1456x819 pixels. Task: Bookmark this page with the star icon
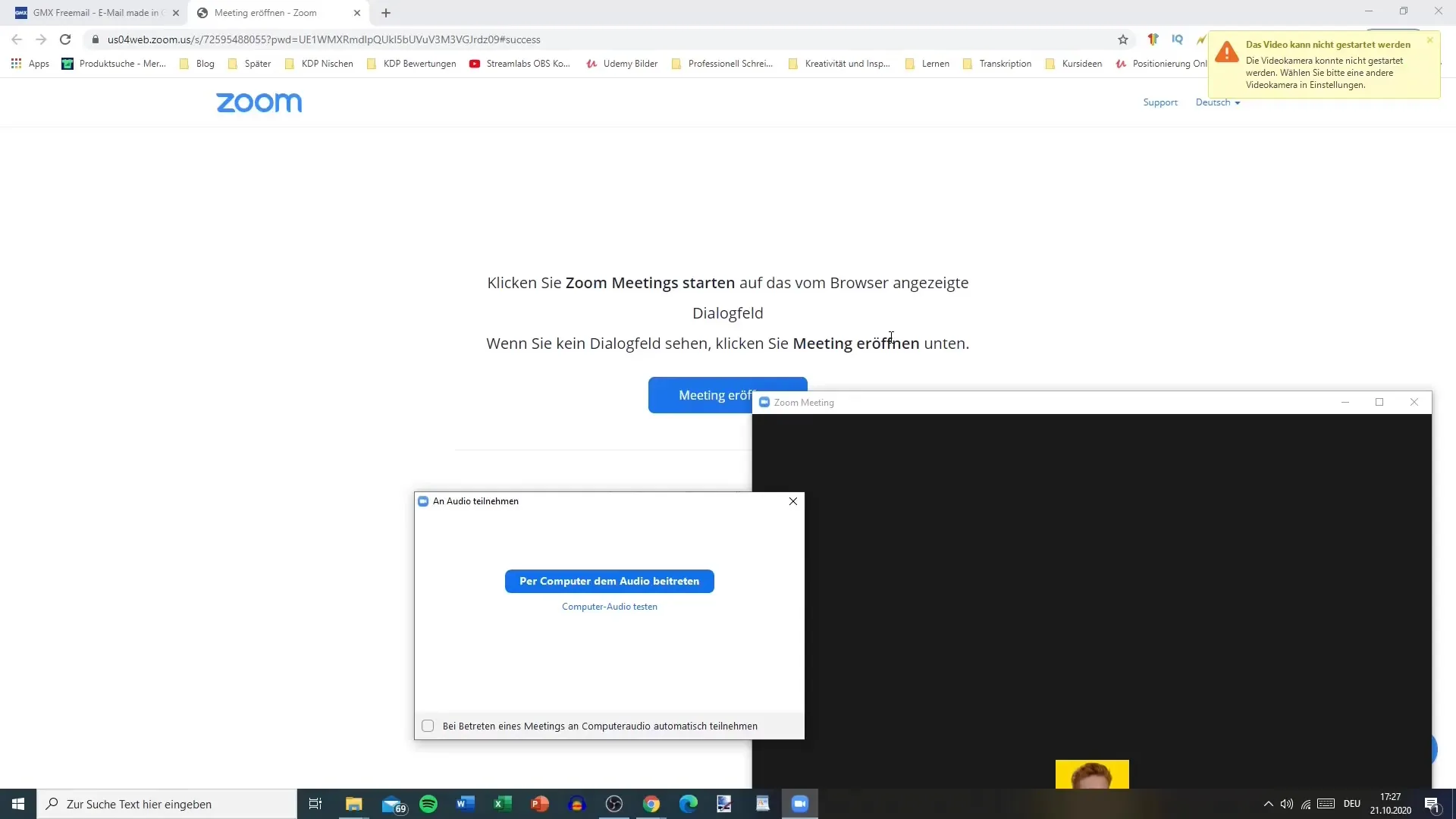pyautogui.click(x=1123, y=39)
